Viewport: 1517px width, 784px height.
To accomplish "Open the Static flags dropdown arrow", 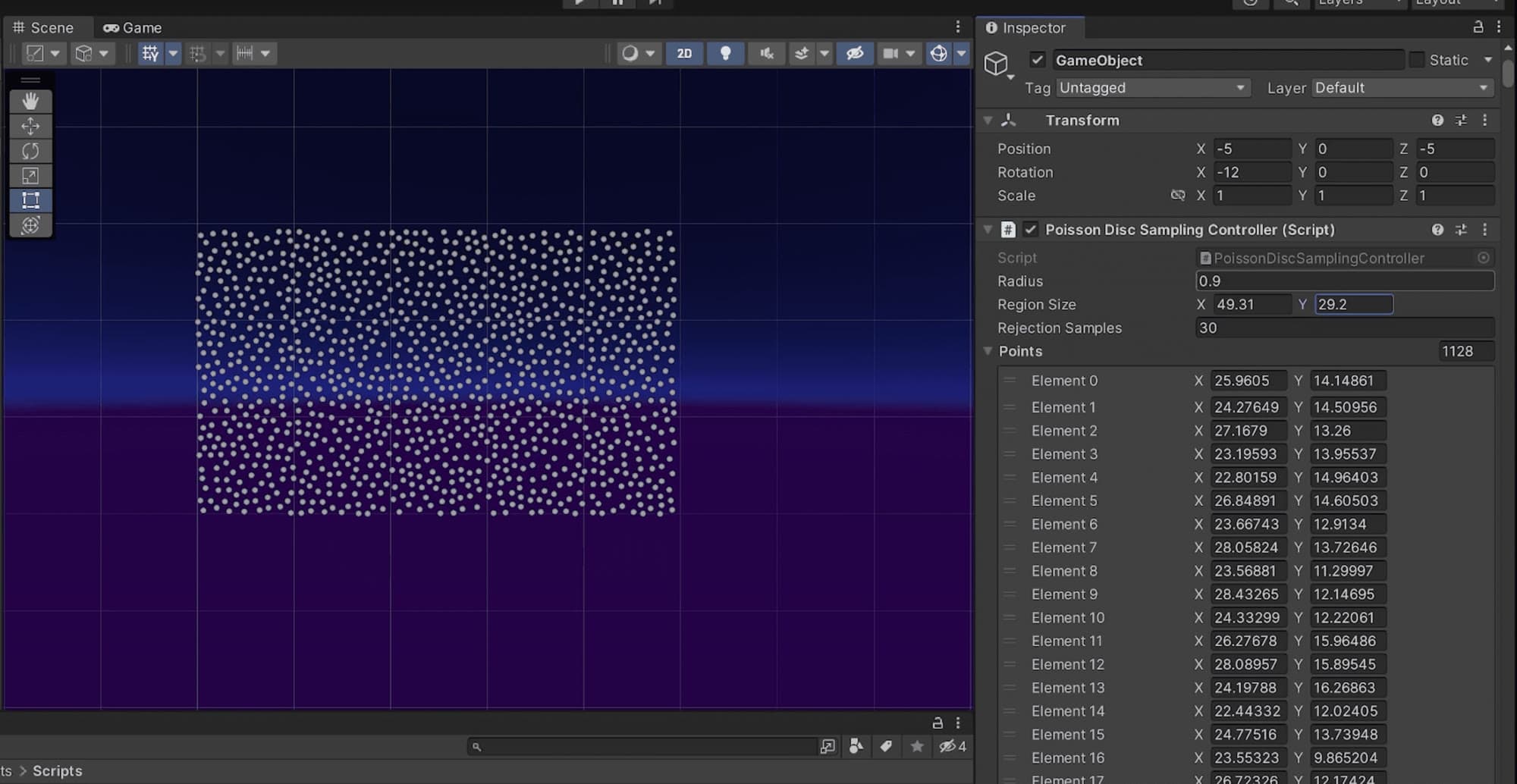I will (1487, 59).
